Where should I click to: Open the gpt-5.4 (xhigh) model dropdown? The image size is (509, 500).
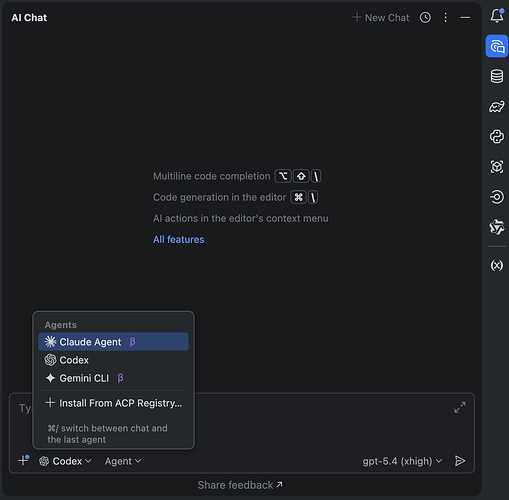402,461
